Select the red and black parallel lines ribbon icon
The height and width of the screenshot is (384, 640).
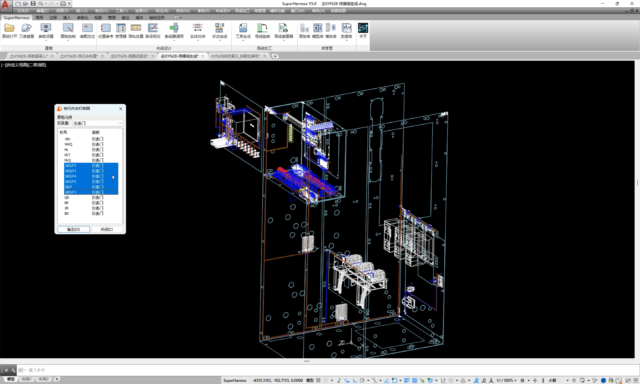[x=198, y=28]
